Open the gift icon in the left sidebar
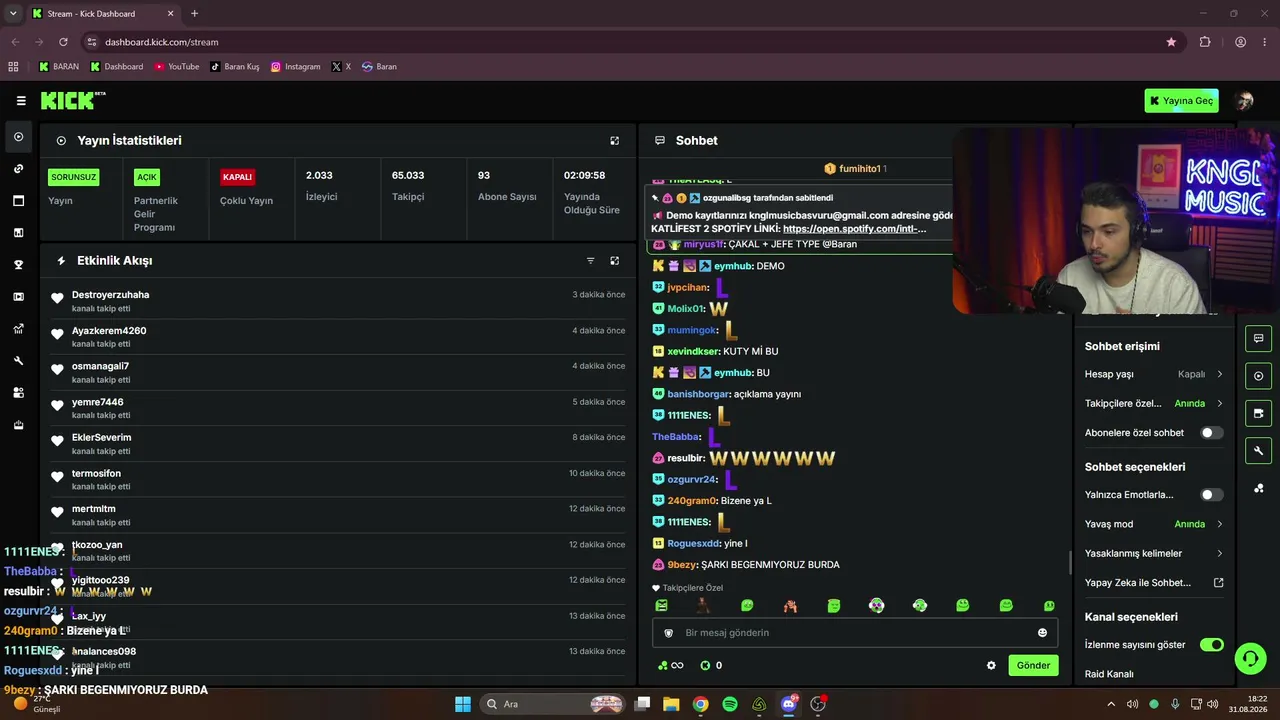The width and height of the screenshot is (1280, 720). 18,425
